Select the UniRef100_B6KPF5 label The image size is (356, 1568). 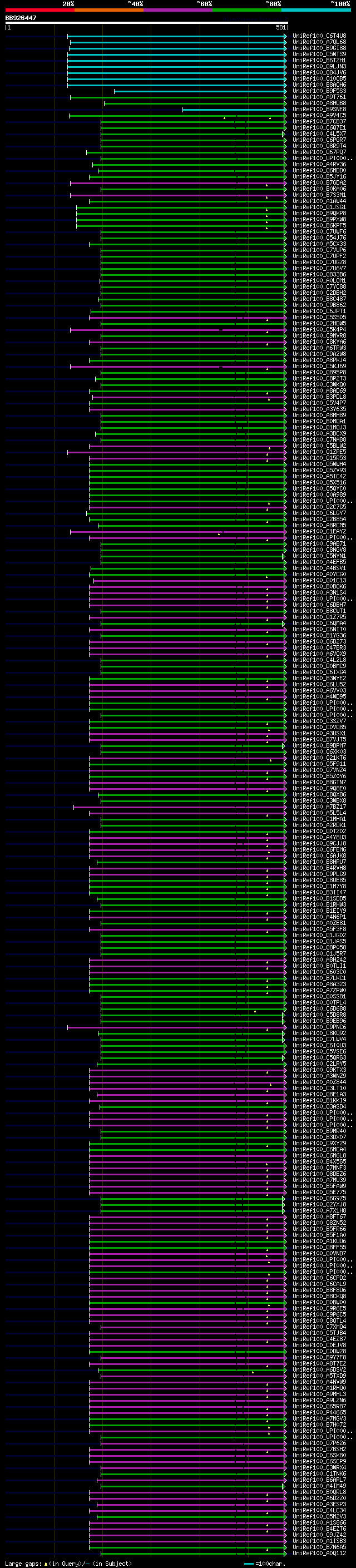click(319, 226)
